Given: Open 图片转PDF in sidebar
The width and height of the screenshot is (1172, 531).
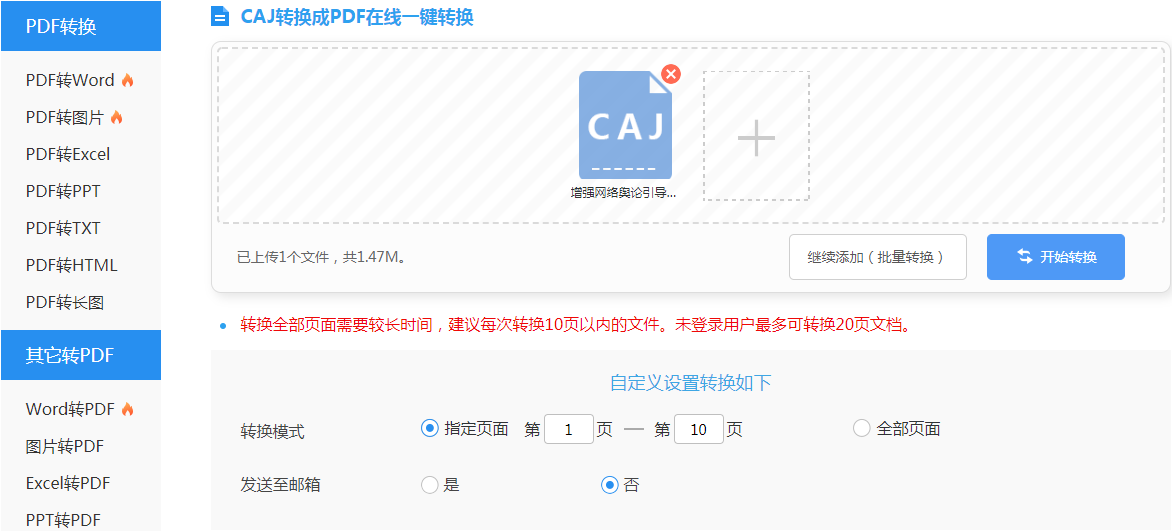Looking at the screenshot, I should 64,446.
